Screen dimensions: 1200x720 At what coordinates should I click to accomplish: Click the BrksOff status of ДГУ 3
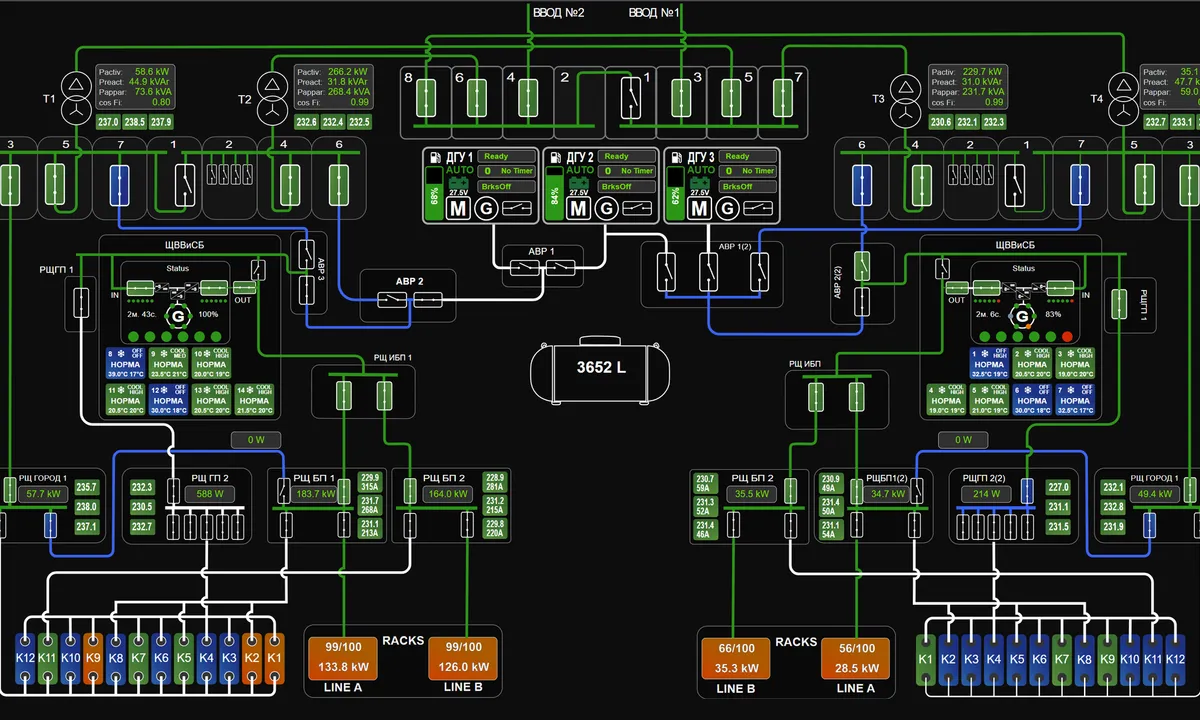point(748,186)
